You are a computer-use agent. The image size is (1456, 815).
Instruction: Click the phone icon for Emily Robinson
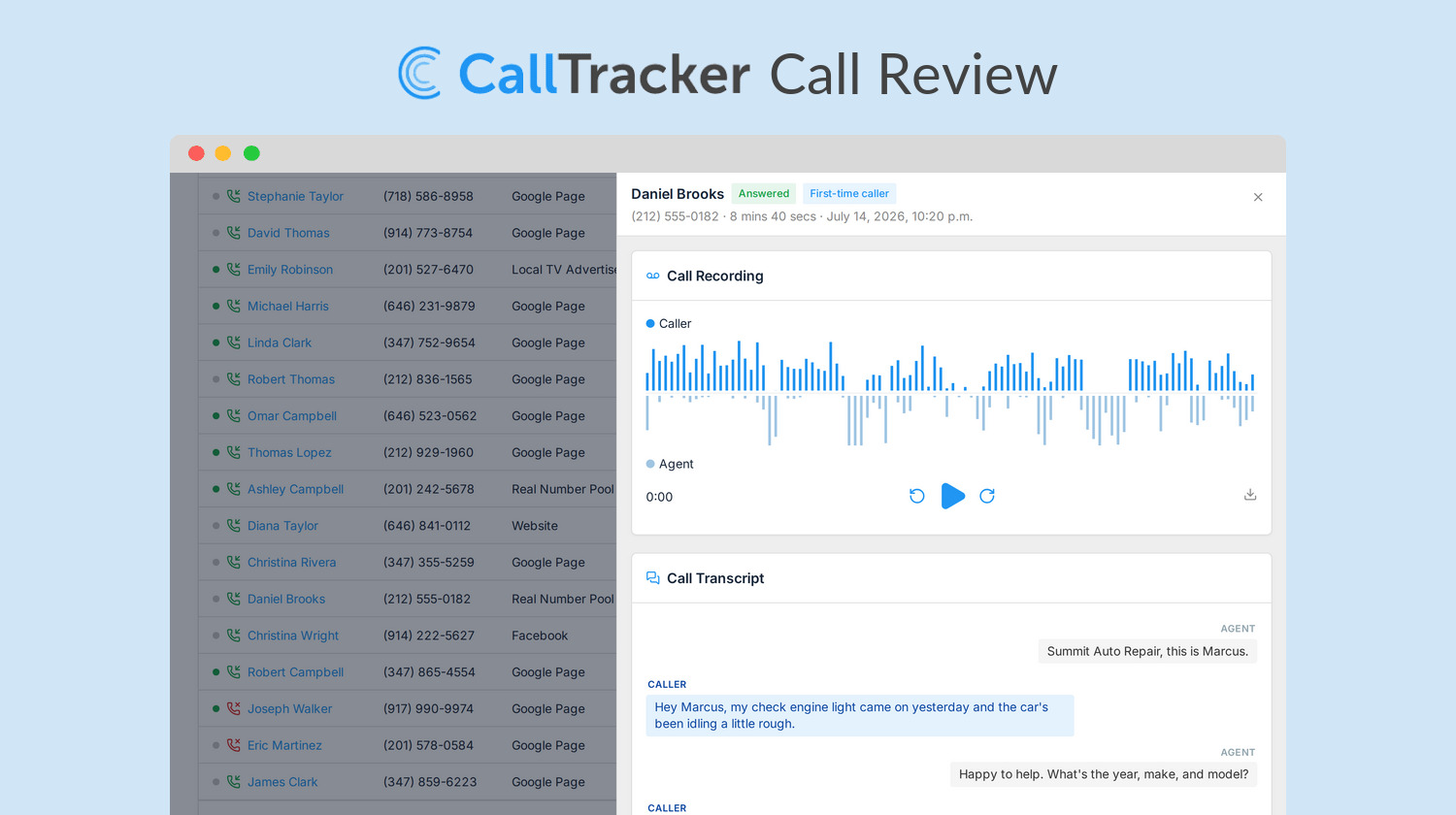(x=234, y=270)
